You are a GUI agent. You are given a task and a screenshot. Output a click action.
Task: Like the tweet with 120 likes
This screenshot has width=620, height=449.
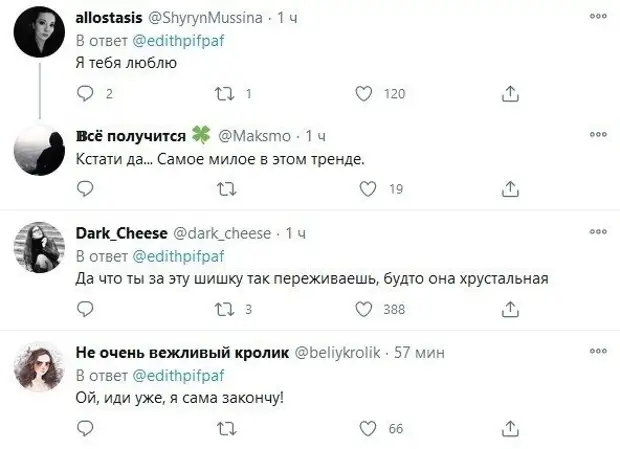click(x=366, y=94)
